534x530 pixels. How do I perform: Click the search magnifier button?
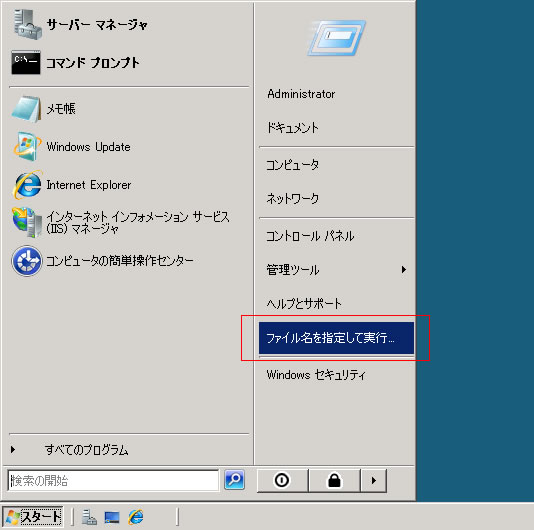click(234, 480)
